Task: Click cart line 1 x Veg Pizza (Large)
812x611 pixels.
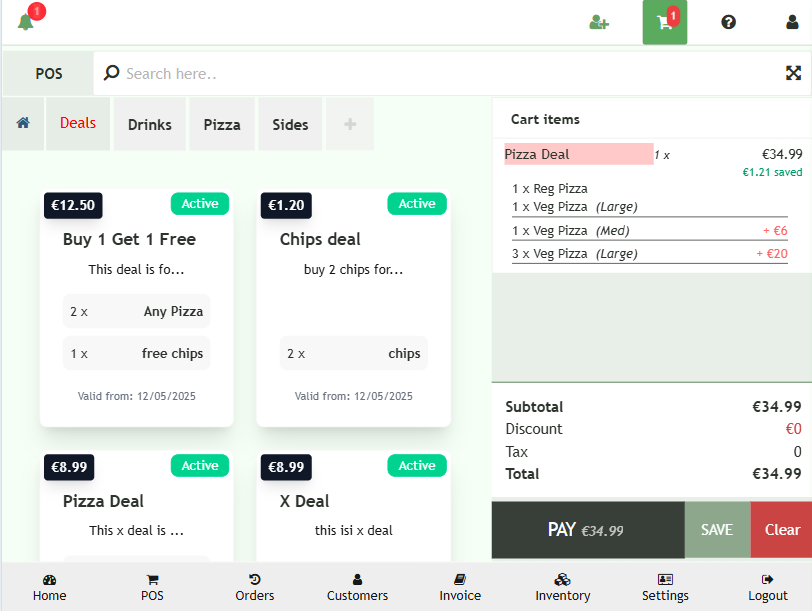Action: [x=649, y=207]
